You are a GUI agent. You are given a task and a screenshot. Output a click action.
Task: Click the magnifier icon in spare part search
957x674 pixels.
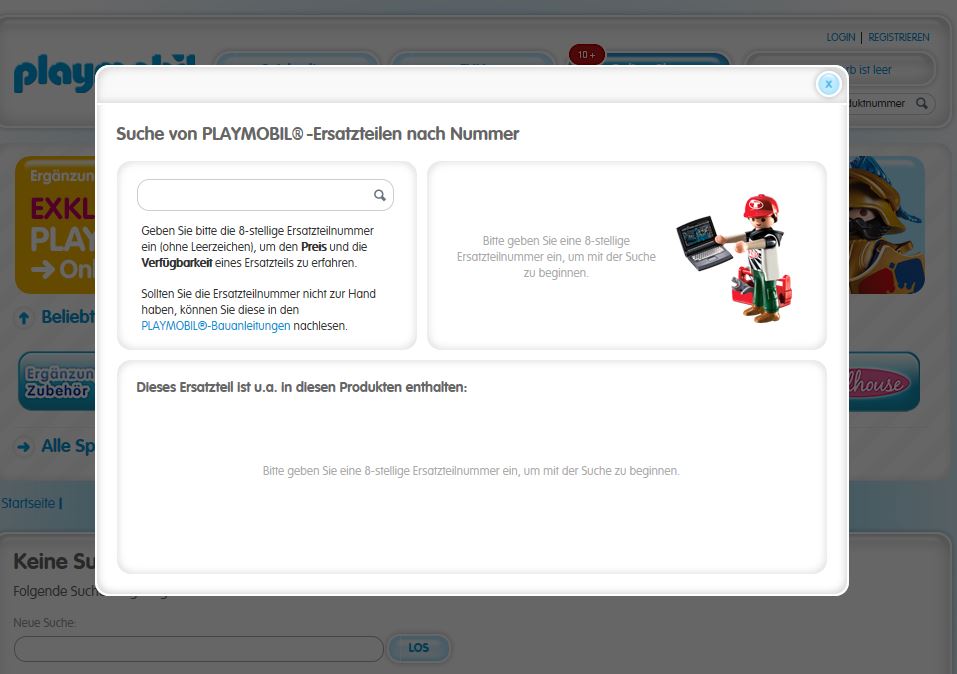coord(380,196)
